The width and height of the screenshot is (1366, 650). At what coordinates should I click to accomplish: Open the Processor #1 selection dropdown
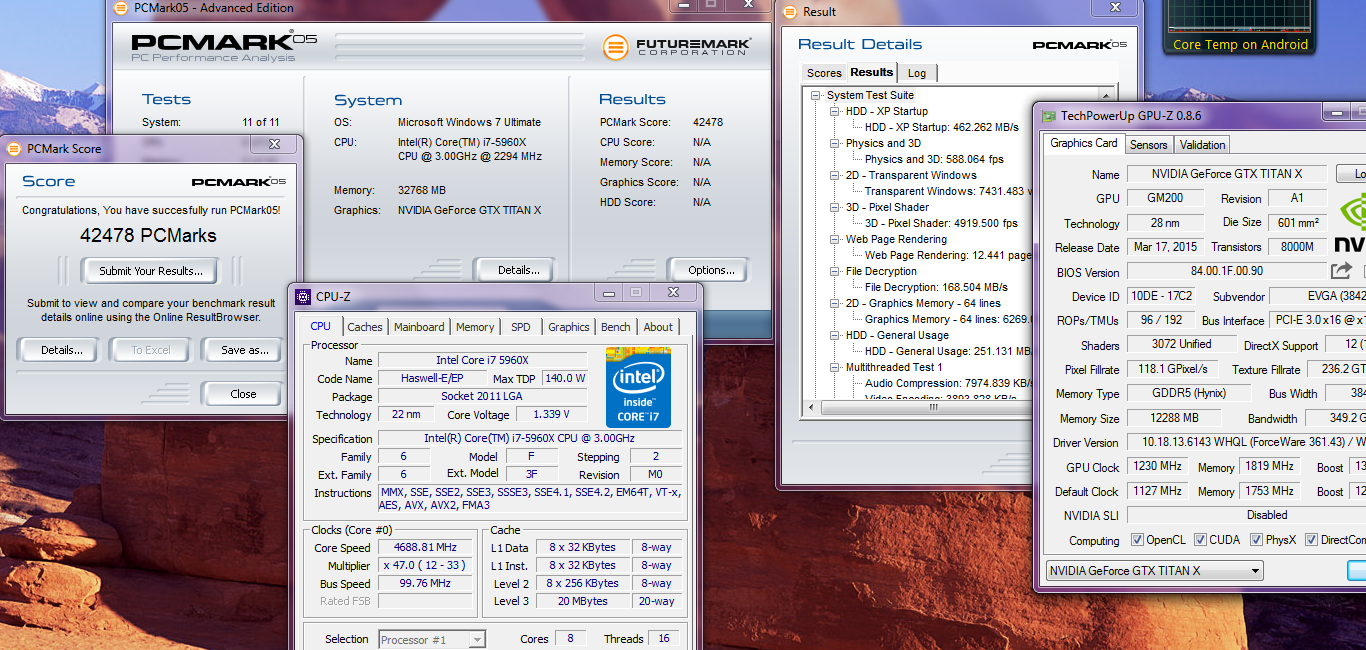pyautogui.click(x=432, y=639)
